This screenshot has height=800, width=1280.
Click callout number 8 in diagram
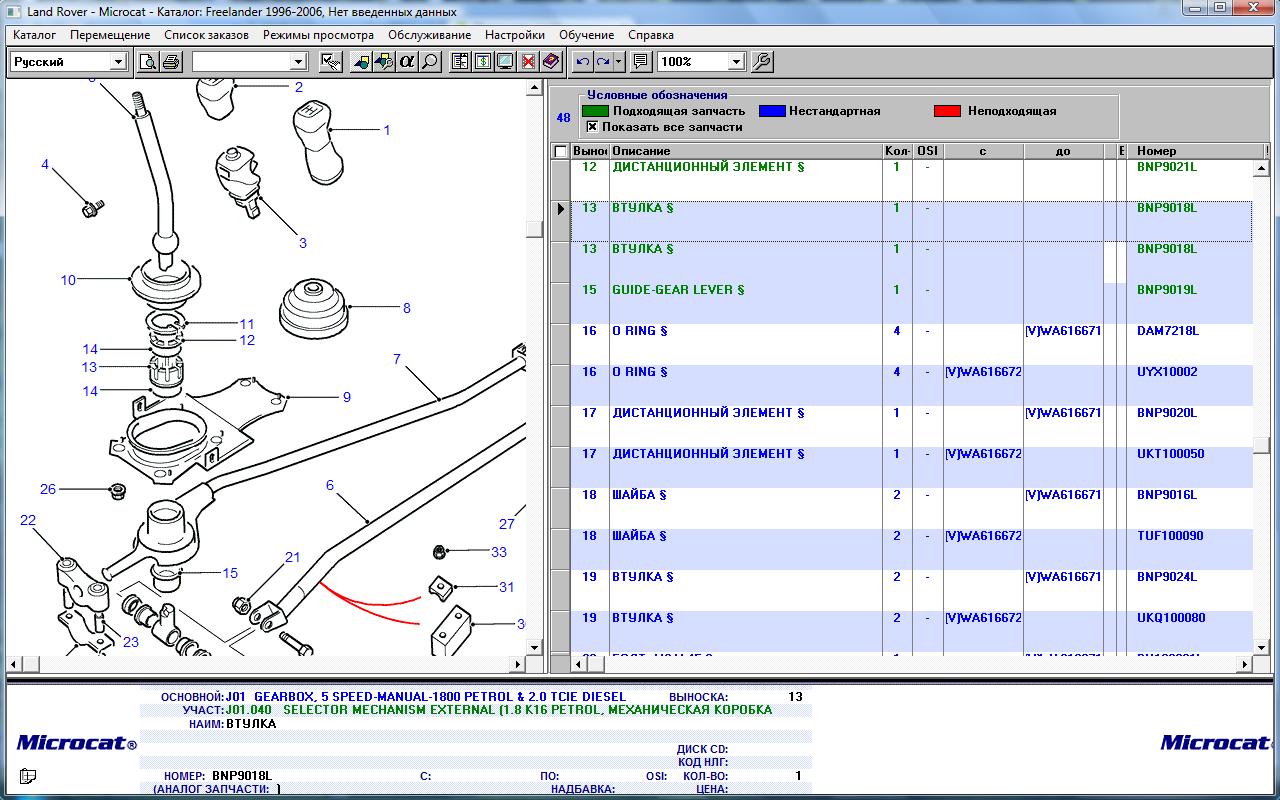pos(406,308)
